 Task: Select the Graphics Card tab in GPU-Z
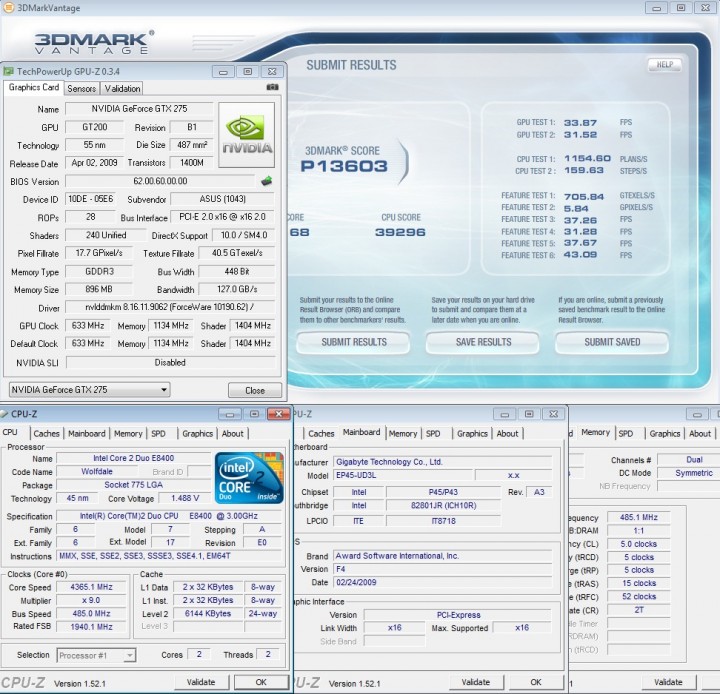click(x=34, y=87)
